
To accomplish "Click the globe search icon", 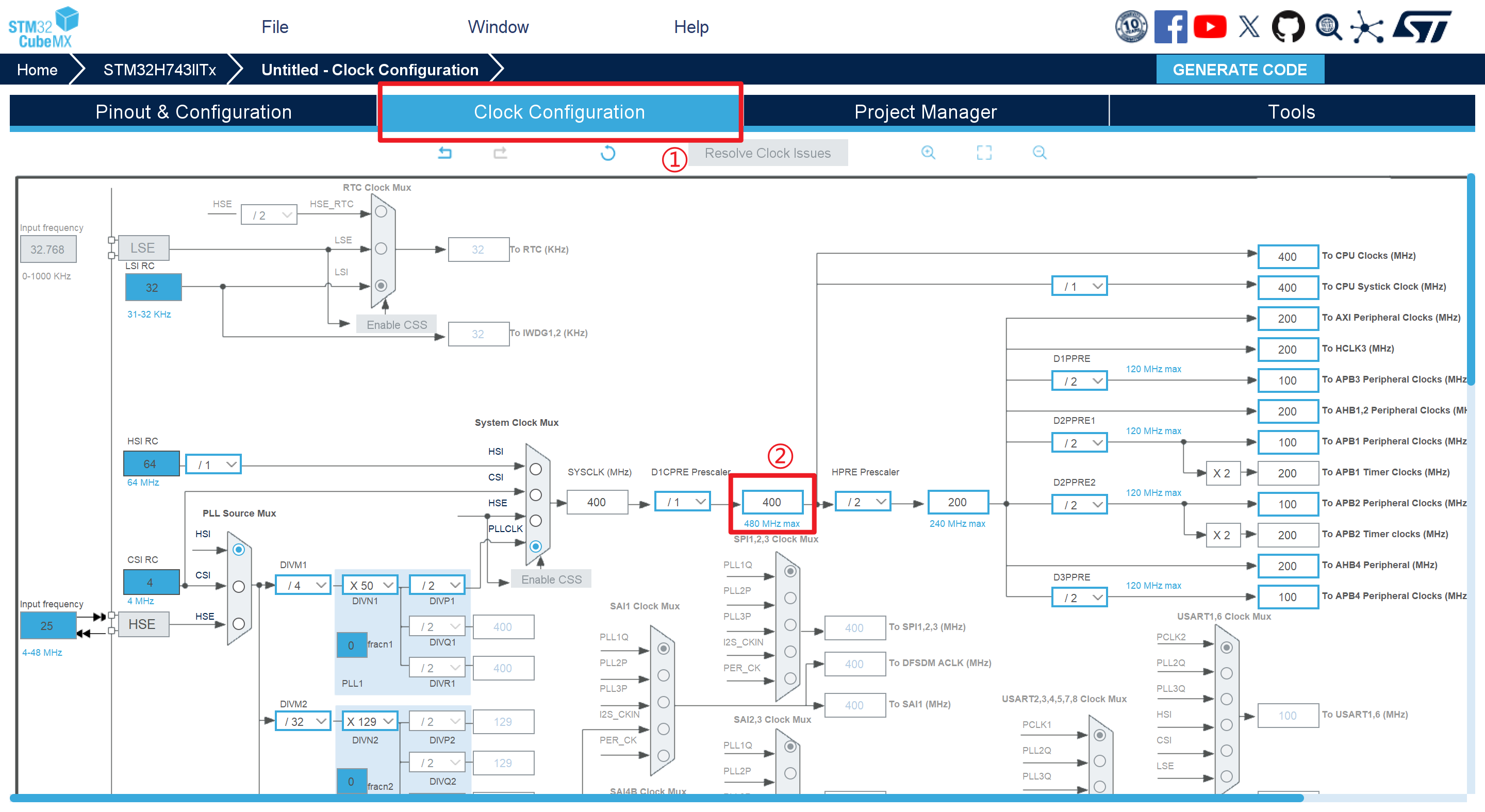I will pyautogui.click(x=1328, y=26).
